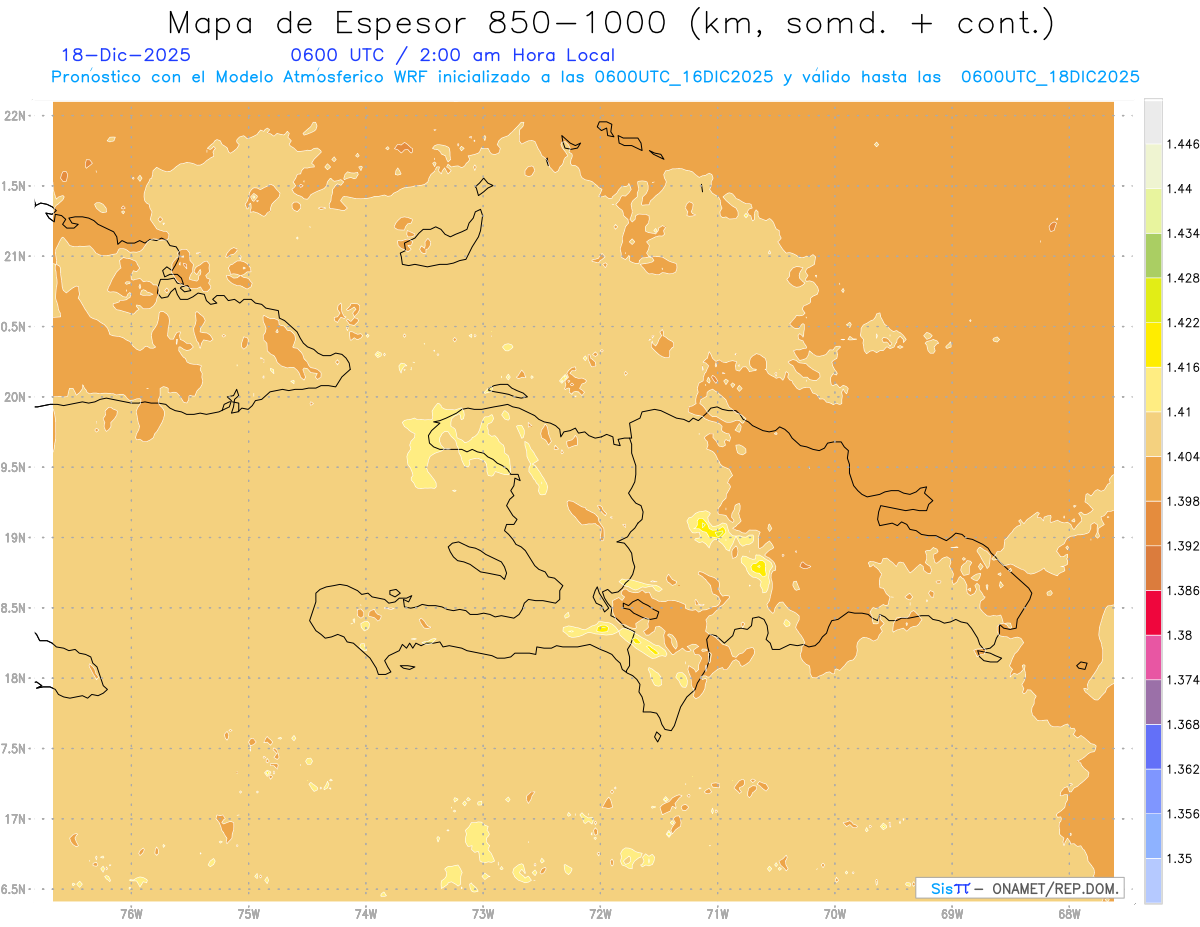The image size is (1200, 927).
Task: Click the bright yellow swatch between 1.416 and 1.422
Action: pyautogui.click(x=1153, y=344)
